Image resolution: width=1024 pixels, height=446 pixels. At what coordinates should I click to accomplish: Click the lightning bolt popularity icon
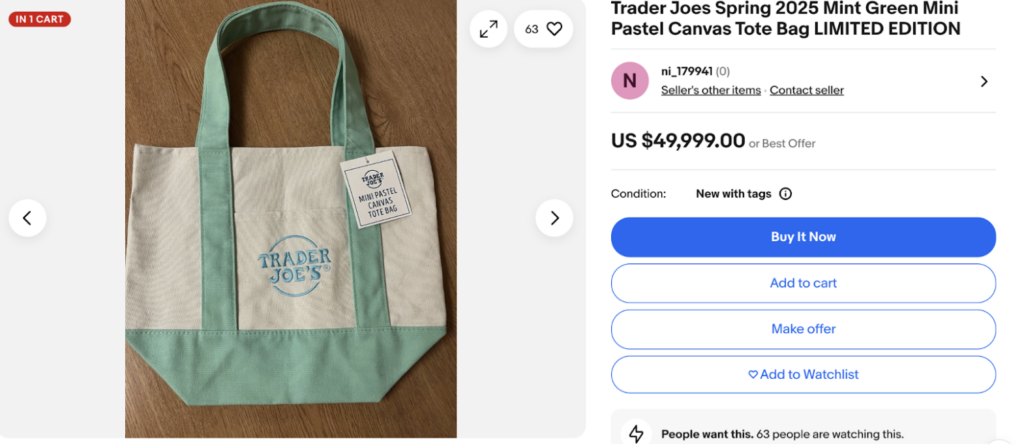point(636,434)
